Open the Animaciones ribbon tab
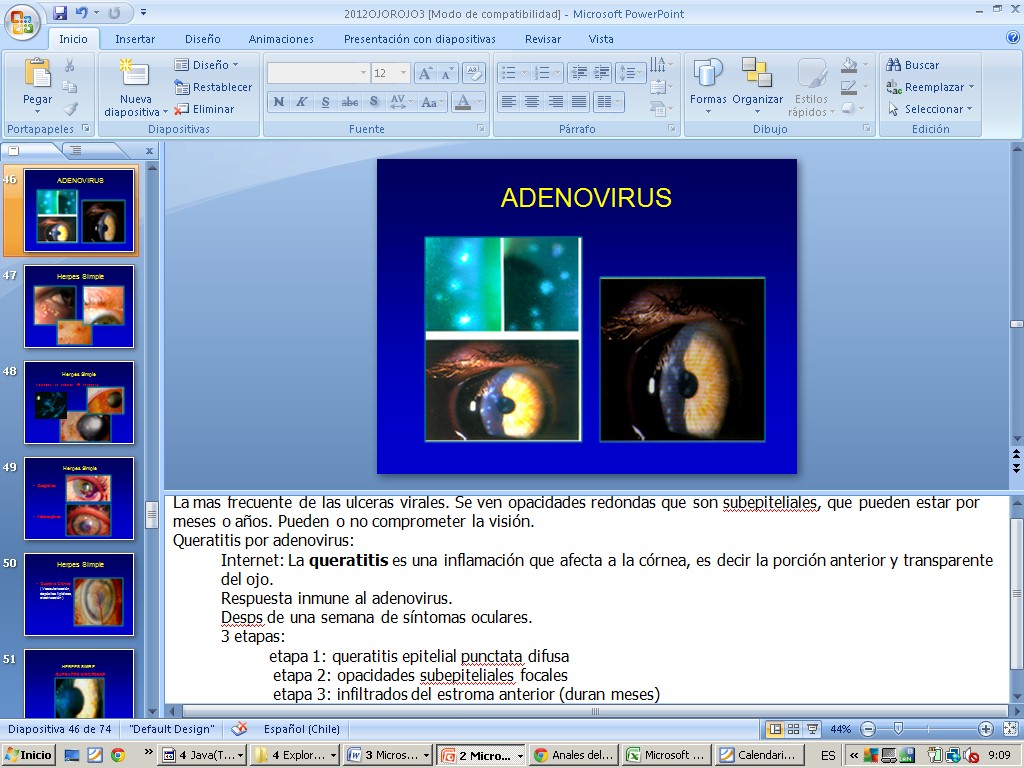The width and height of the screenshot is (1024, 768). tap(281, 39)
